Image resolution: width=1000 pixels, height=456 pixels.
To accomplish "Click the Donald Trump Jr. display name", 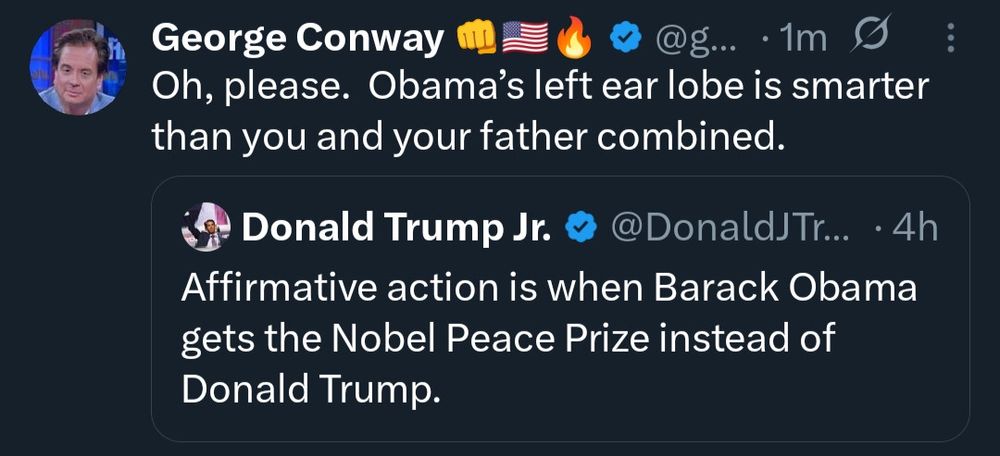I will 395,228.
